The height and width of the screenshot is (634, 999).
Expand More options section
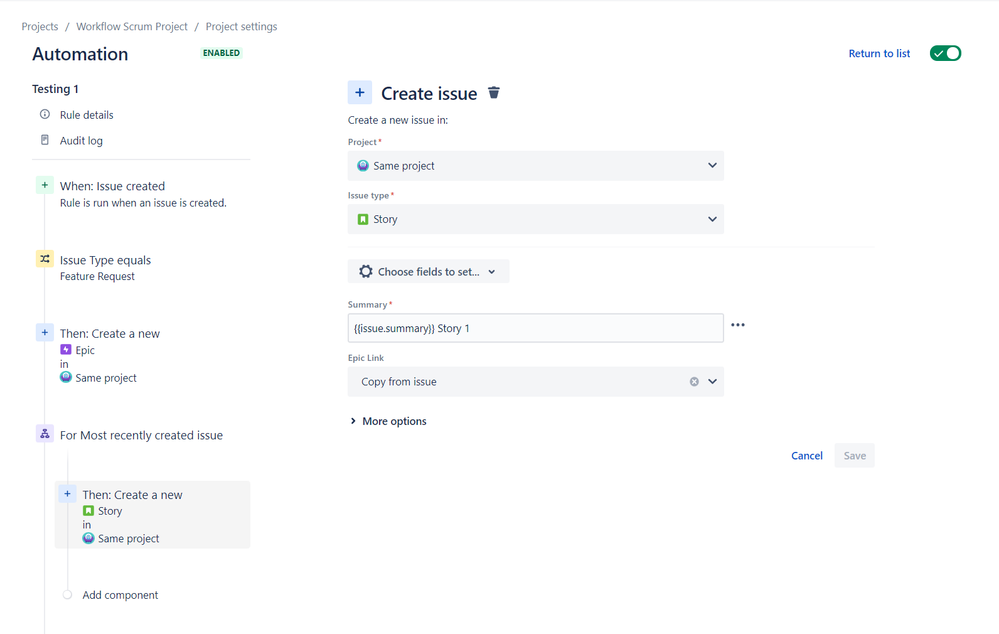tap(388, 421)
